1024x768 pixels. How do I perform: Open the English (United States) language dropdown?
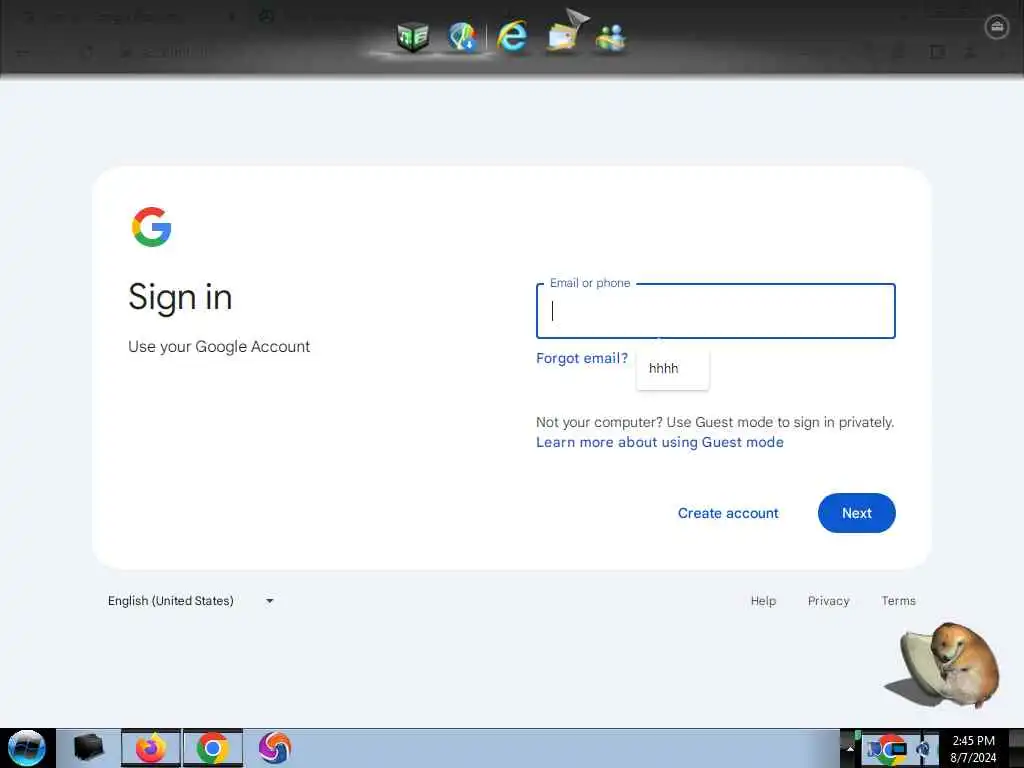(191, 601)
